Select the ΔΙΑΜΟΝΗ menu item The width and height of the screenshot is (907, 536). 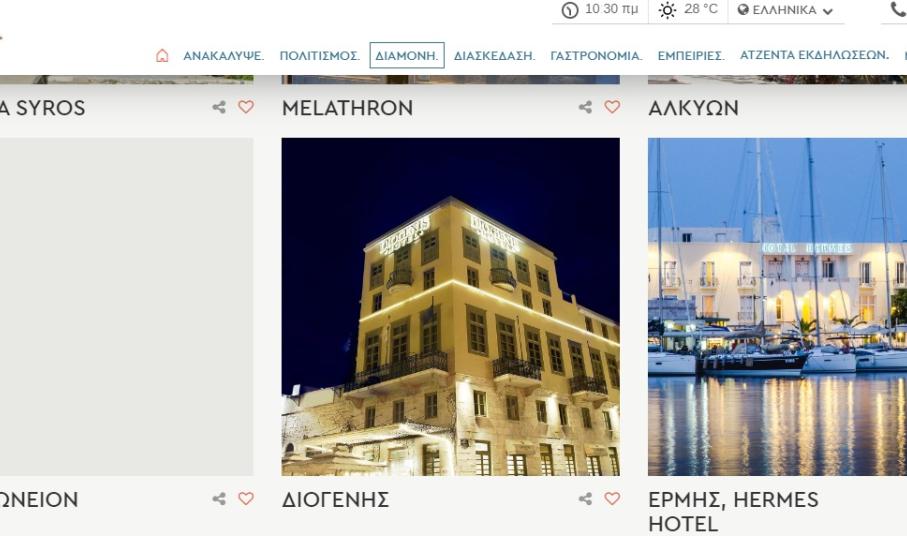407,56
